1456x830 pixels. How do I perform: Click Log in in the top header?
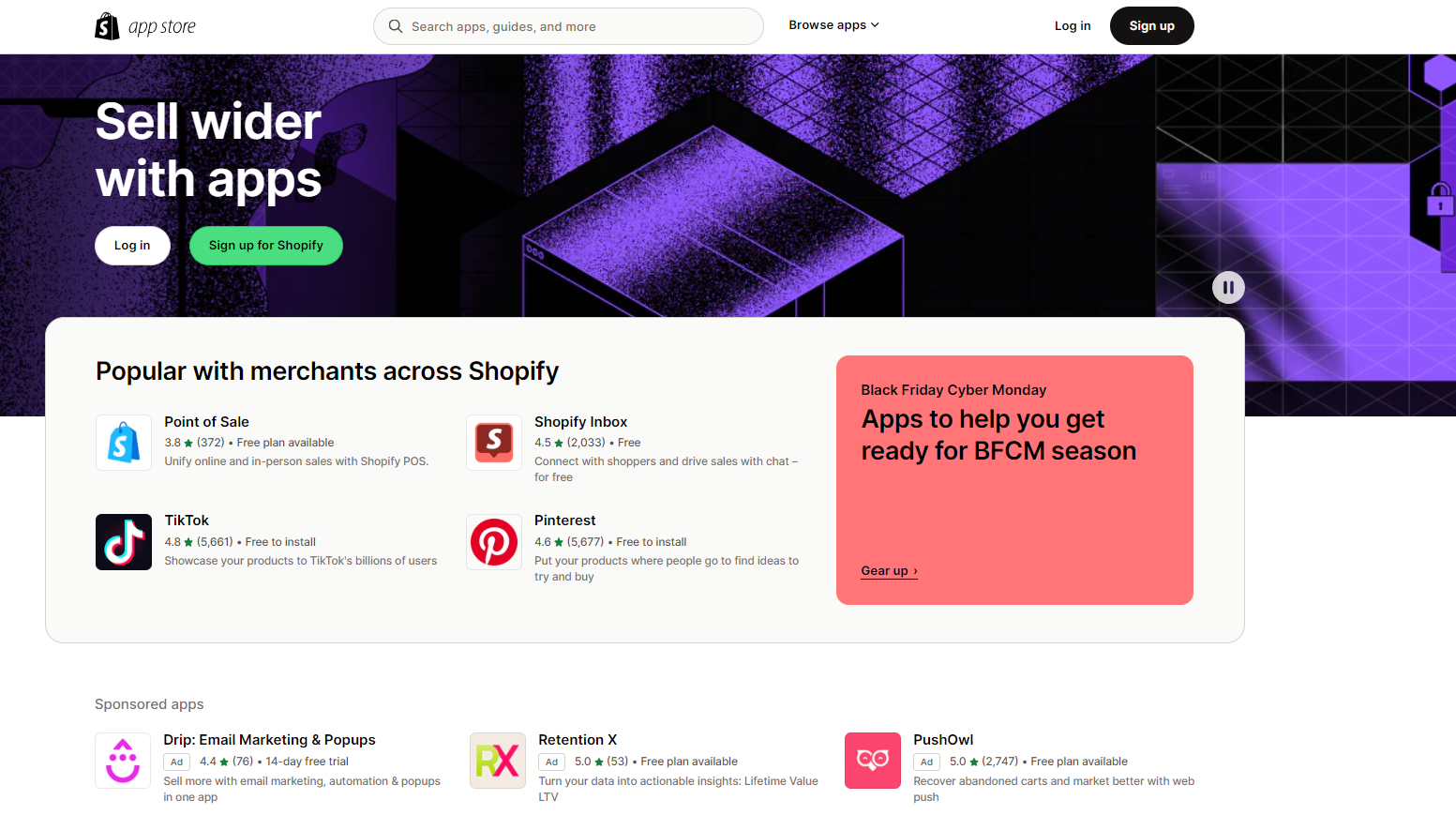click(1073, 26)
